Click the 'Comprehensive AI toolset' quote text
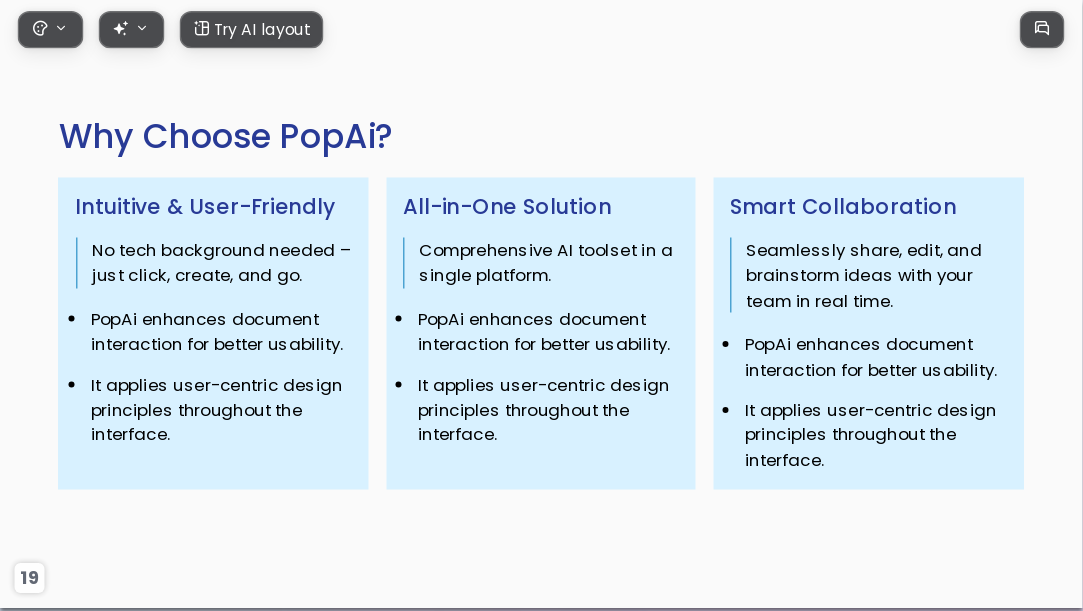The image size is (1083, 611). [546, 262]
